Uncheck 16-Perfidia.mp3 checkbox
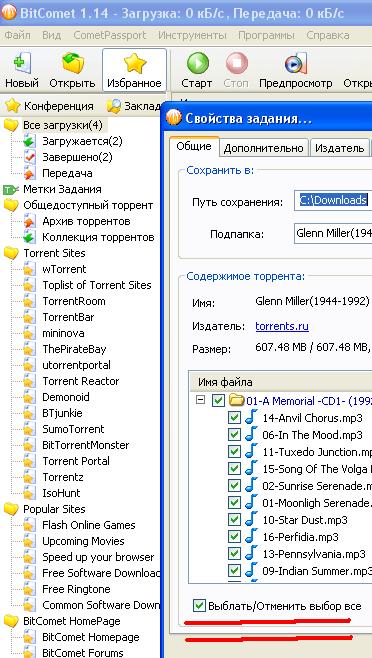The image size is (372, 658). point(234,537)
